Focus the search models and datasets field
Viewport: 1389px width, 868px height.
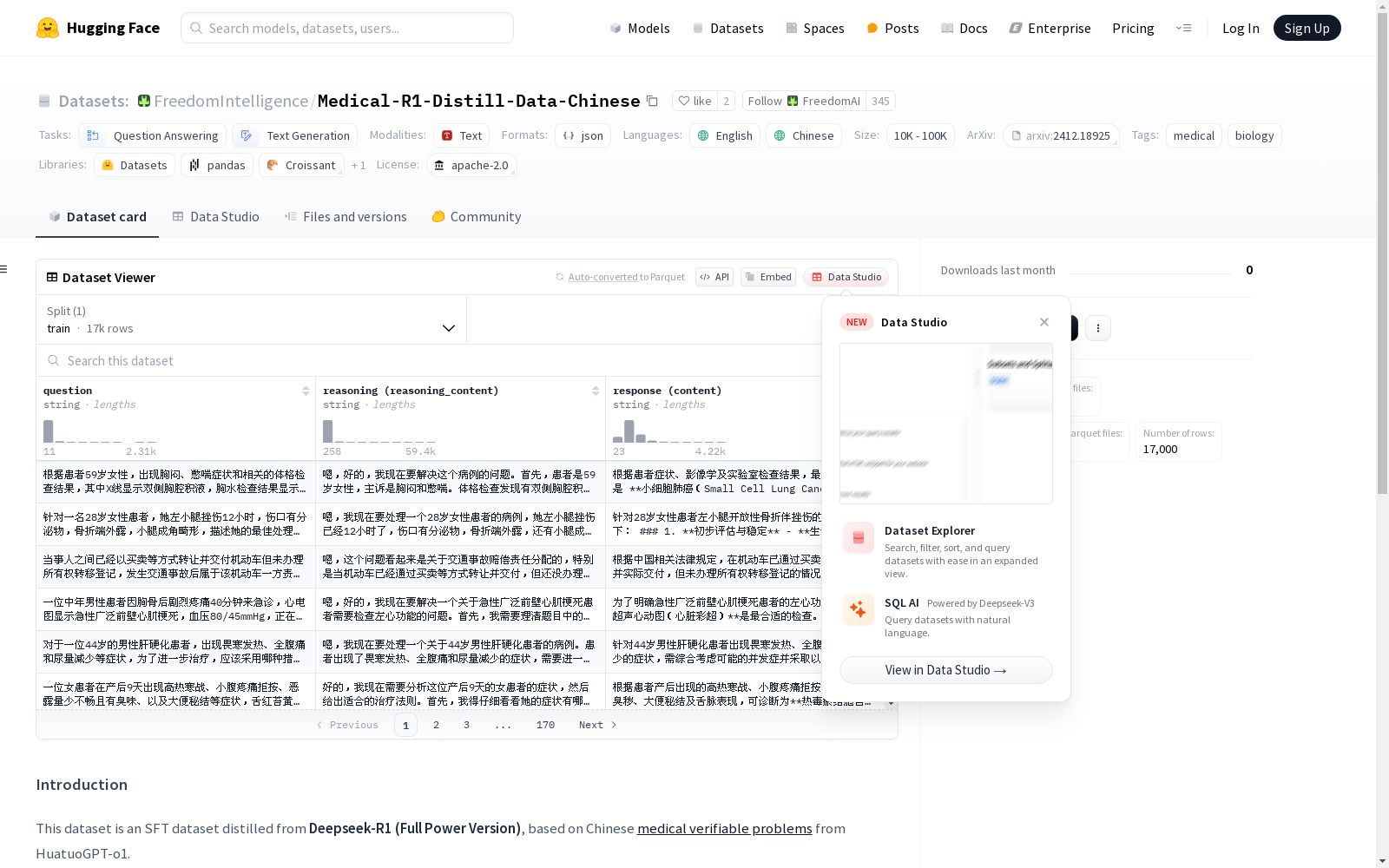[x=347, y=28]
